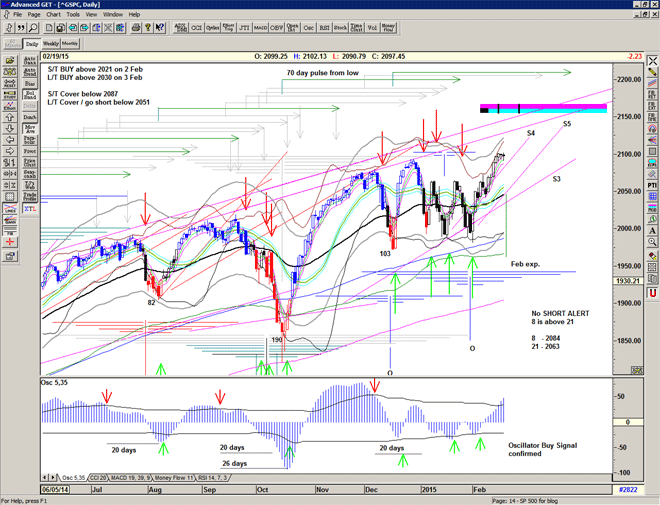Switch to the Weekly timeframe
660x505 pixels.
pos(50,44)
